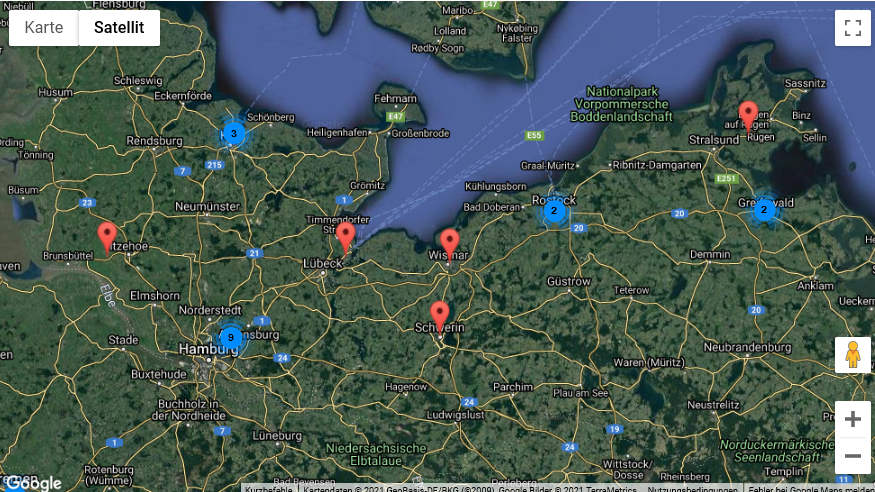
Task: Open the Nutzungsbedingungen link
Action: pos(693,488)
